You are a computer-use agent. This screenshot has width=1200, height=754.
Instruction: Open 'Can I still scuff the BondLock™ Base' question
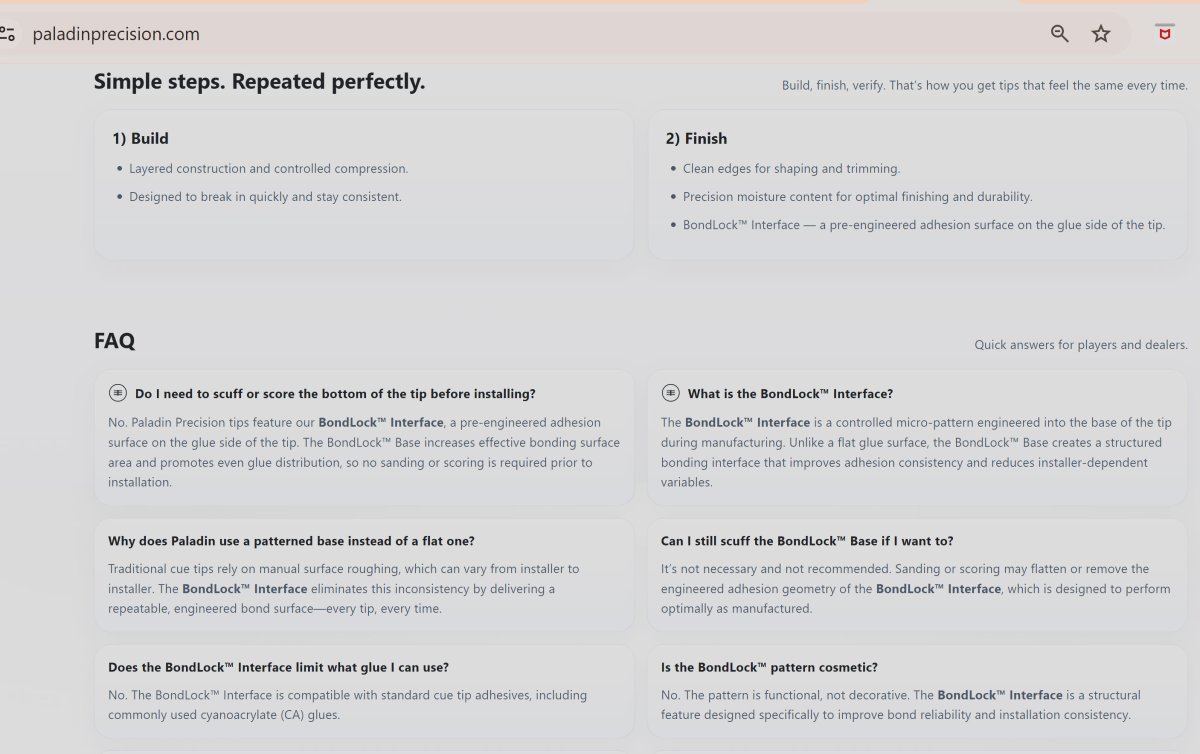click(x=807, y=541)
